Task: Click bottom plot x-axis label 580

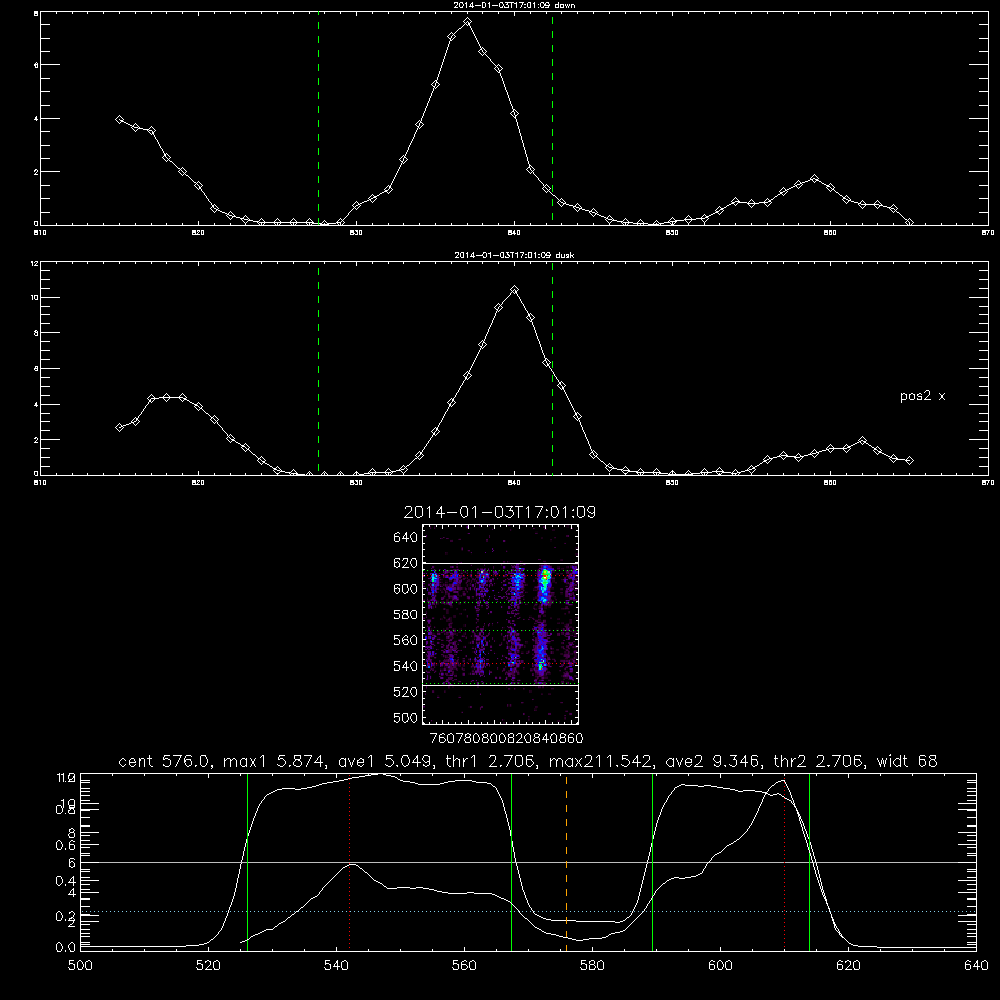Action: click(x=592, y=966)
